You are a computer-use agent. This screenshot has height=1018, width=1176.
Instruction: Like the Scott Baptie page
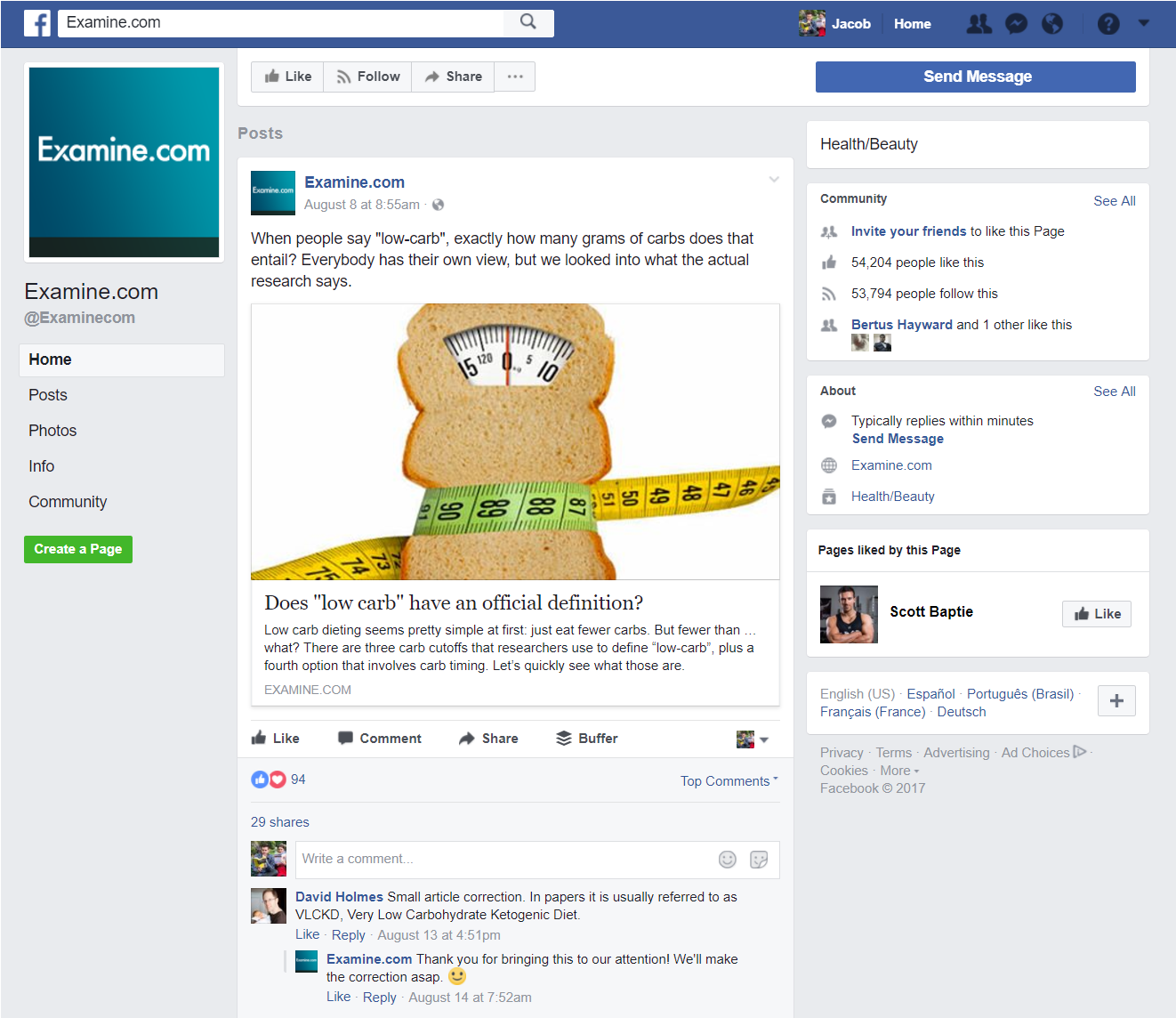[1097, 613]
